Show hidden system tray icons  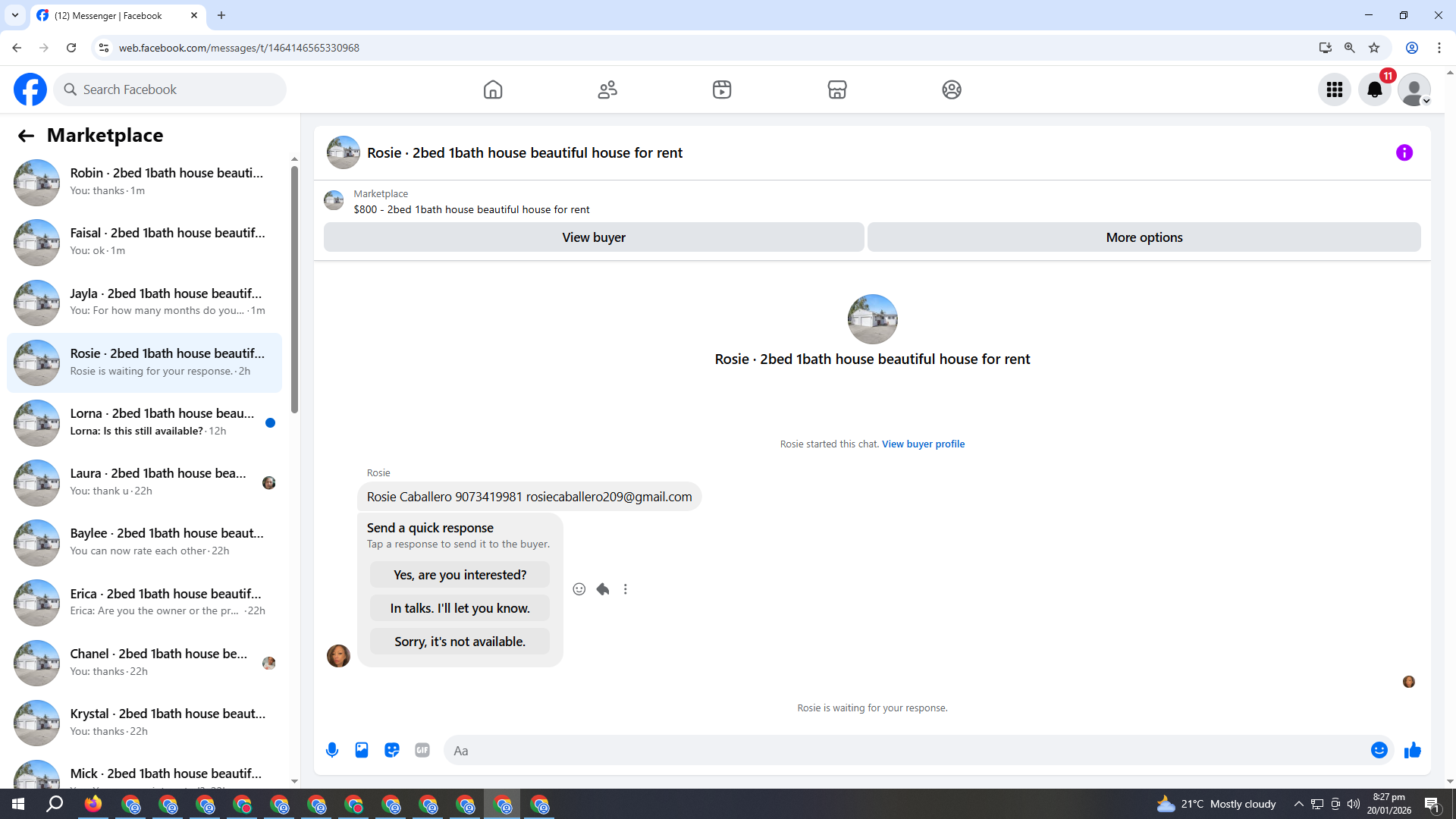1299,804
